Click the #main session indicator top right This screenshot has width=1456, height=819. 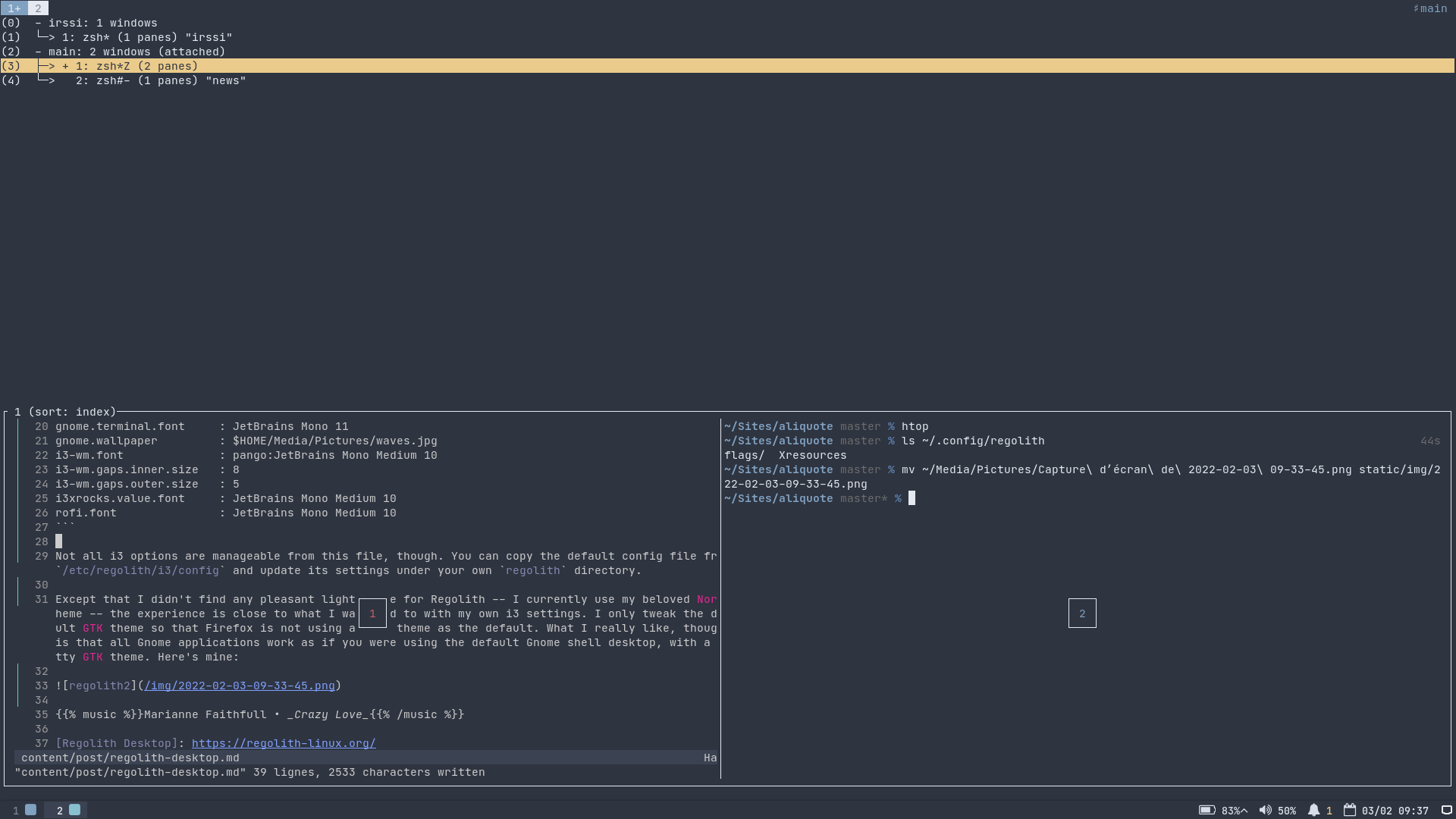click(x=1429, y=8)
